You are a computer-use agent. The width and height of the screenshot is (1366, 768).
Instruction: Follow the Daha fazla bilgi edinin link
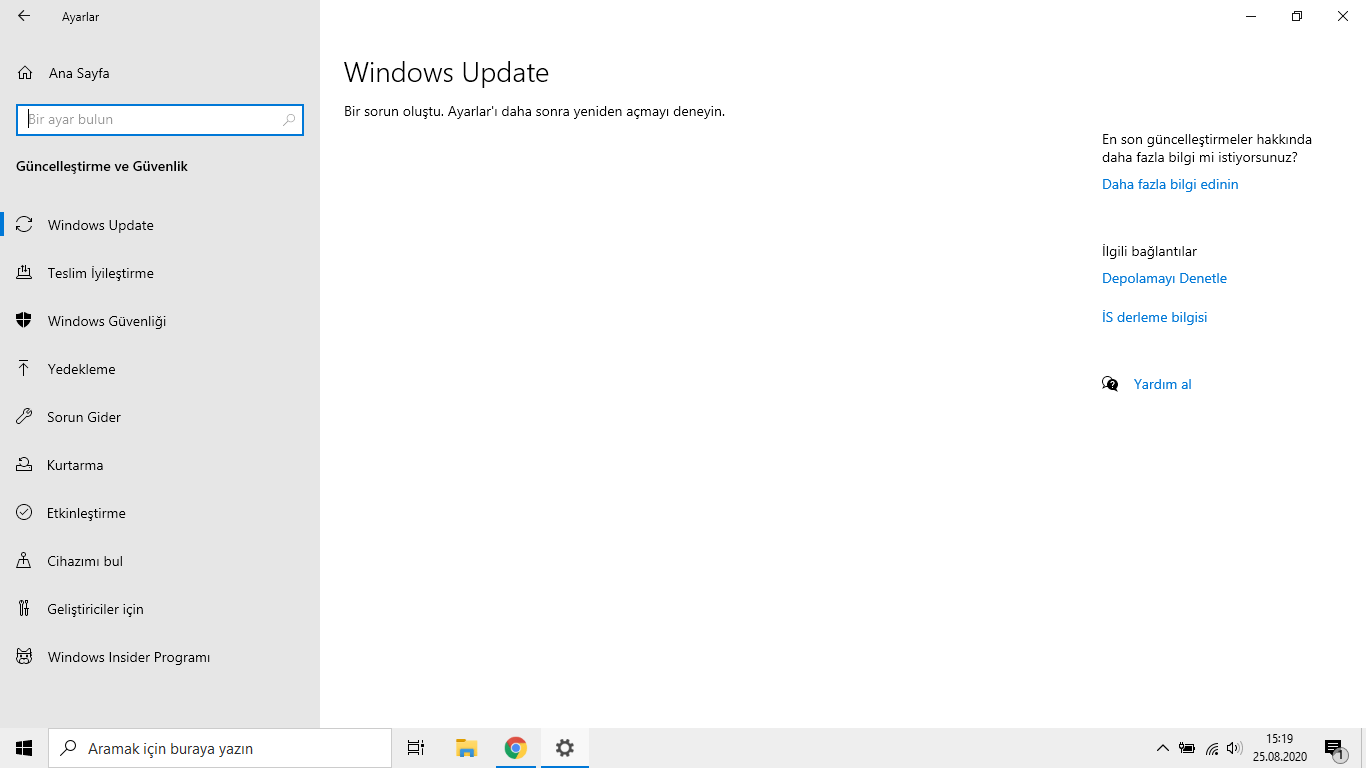[1170, 184]
